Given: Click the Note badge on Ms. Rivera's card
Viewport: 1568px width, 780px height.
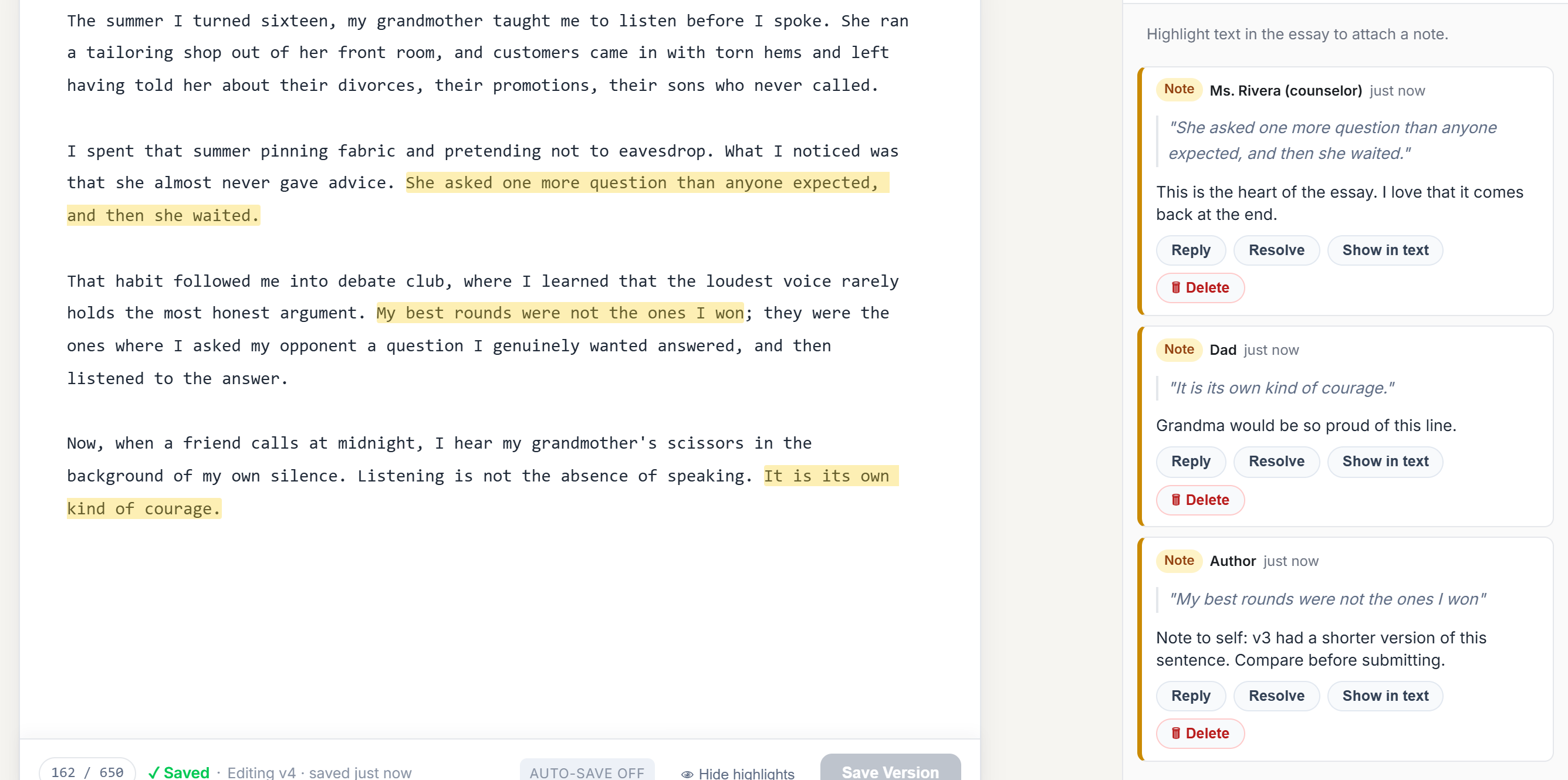Looking at the screenshot, I should pos(1178,89).
